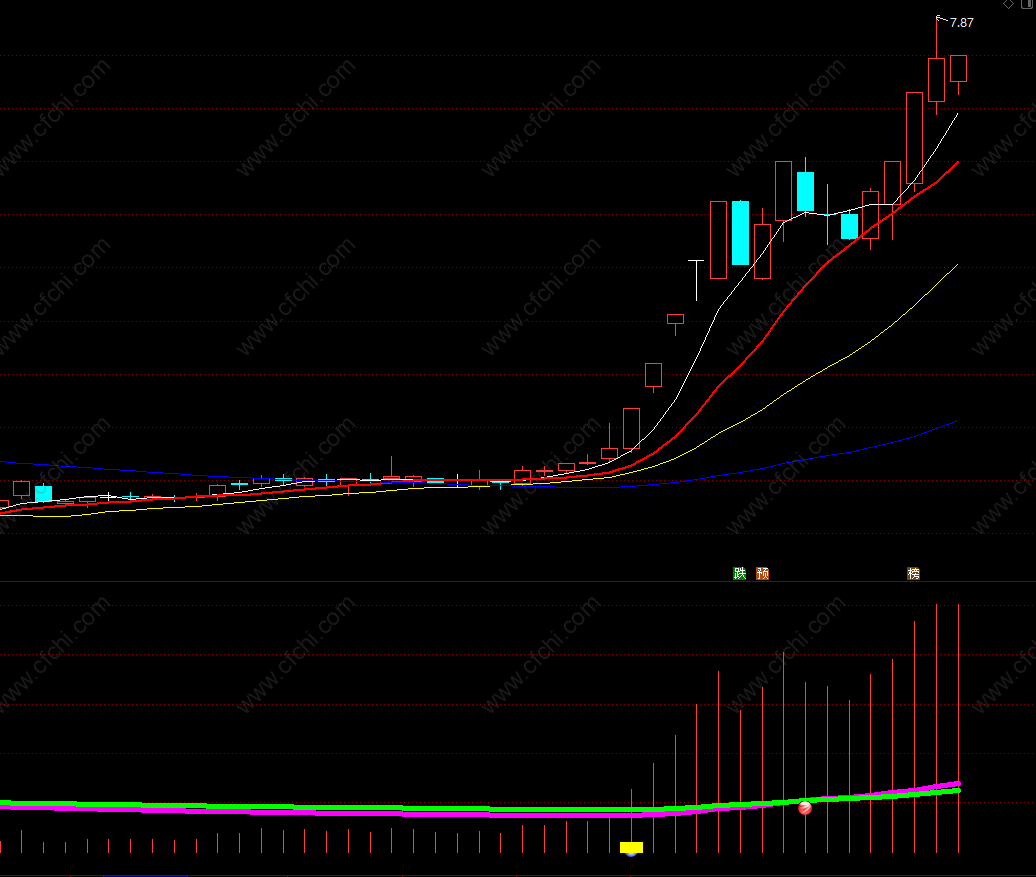Click the yellow signal block in the indicator
The width and height of the screenshot is (1036, 877).
(632, 847)
